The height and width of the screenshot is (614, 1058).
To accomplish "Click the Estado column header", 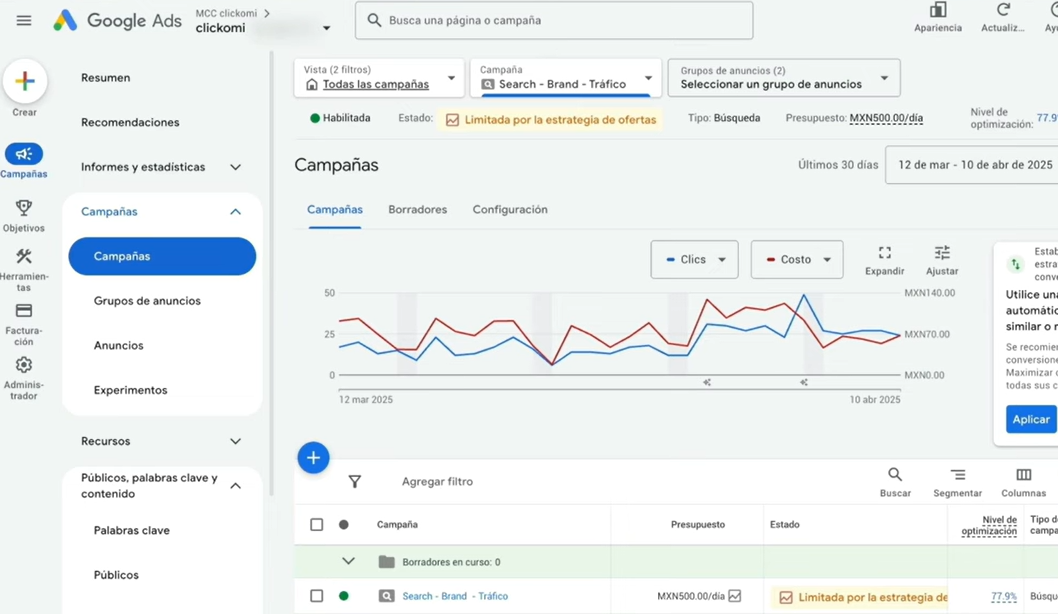I will [x=785, y=524].
